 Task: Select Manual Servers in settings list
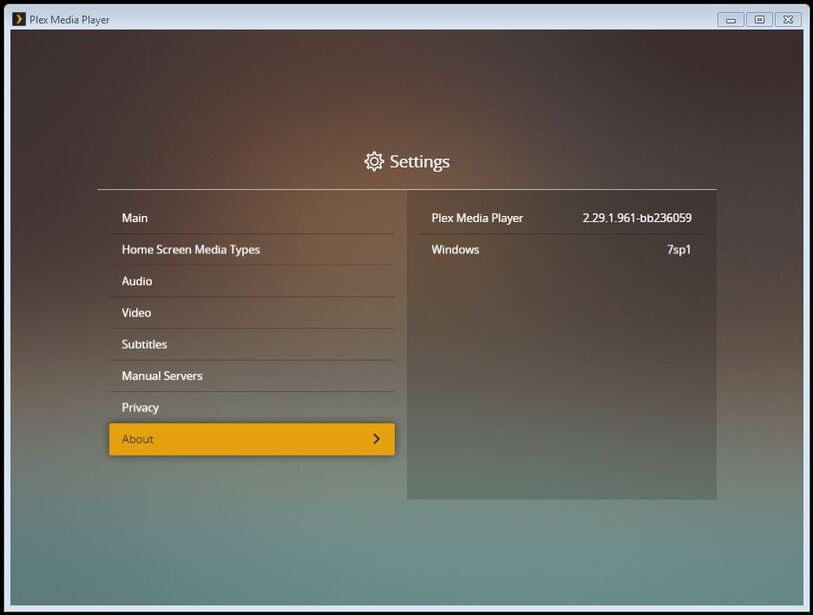coord(251,376)
